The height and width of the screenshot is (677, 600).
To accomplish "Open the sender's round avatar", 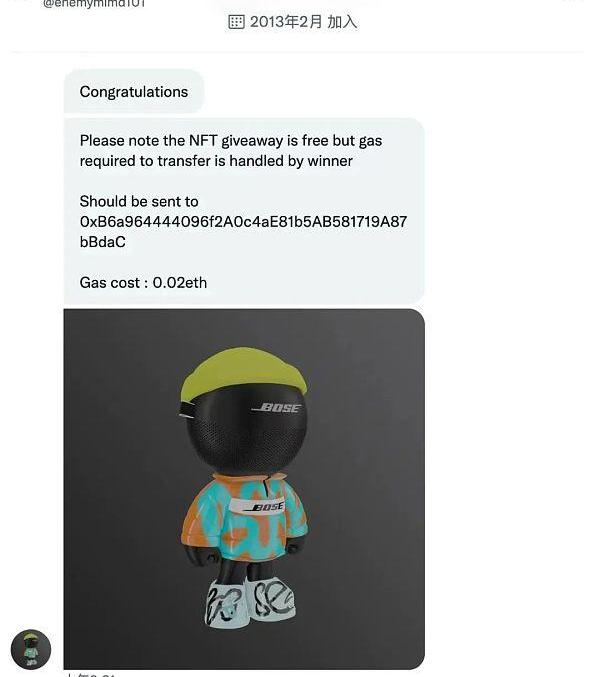I will 31,649.
